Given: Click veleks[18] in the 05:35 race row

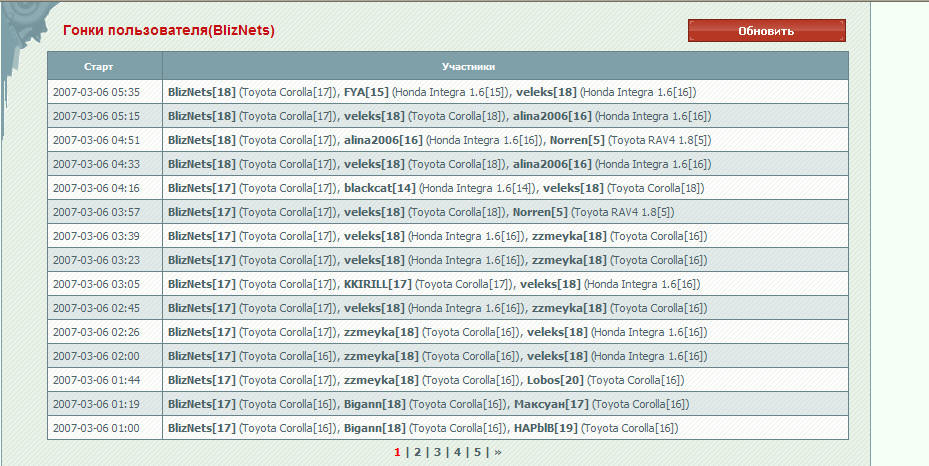Looking at the screenshot, I should [x=546, y=92].
